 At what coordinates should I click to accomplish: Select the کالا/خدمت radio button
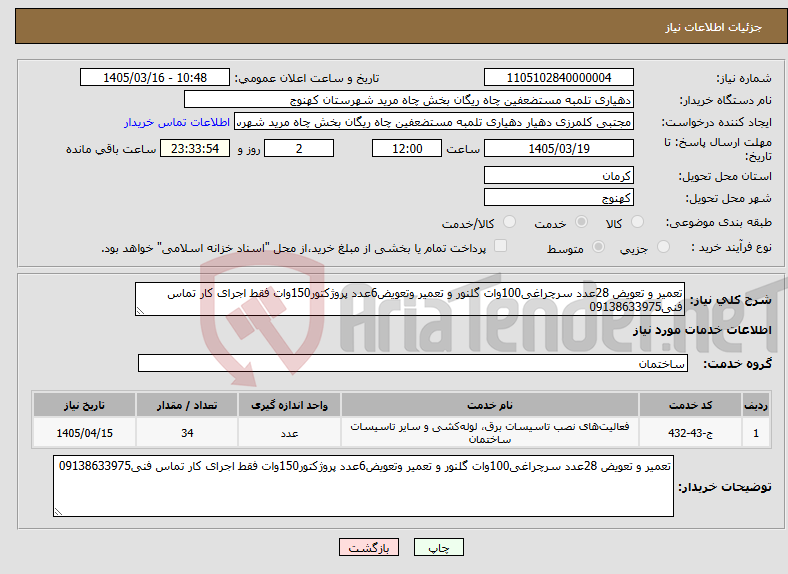pyautogui.click(x=510, y=222)
